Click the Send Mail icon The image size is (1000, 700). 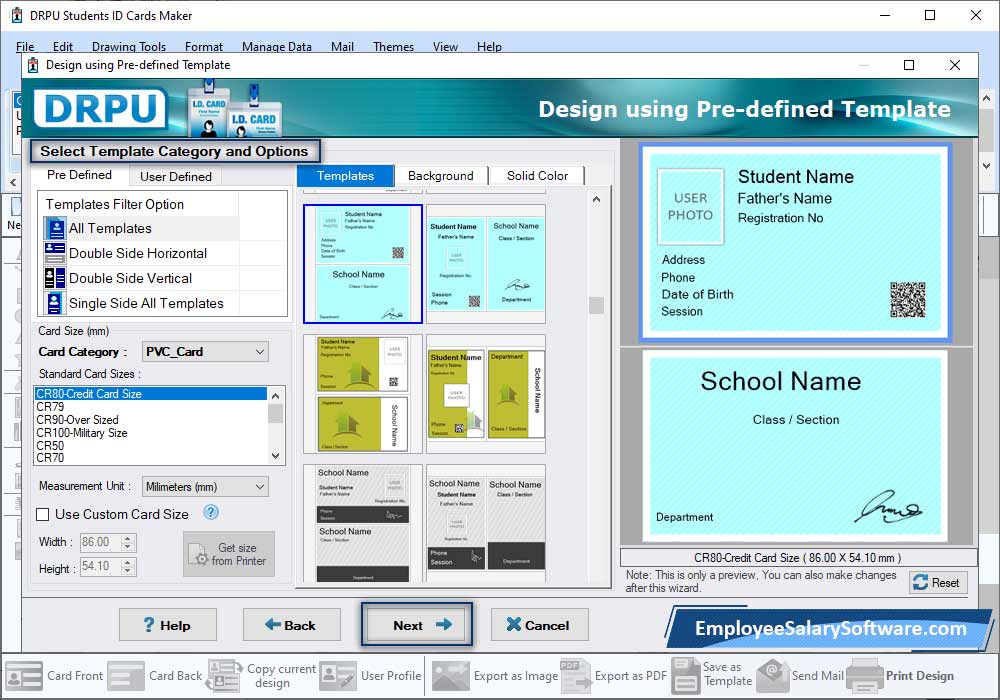click(x=773, y=676)
